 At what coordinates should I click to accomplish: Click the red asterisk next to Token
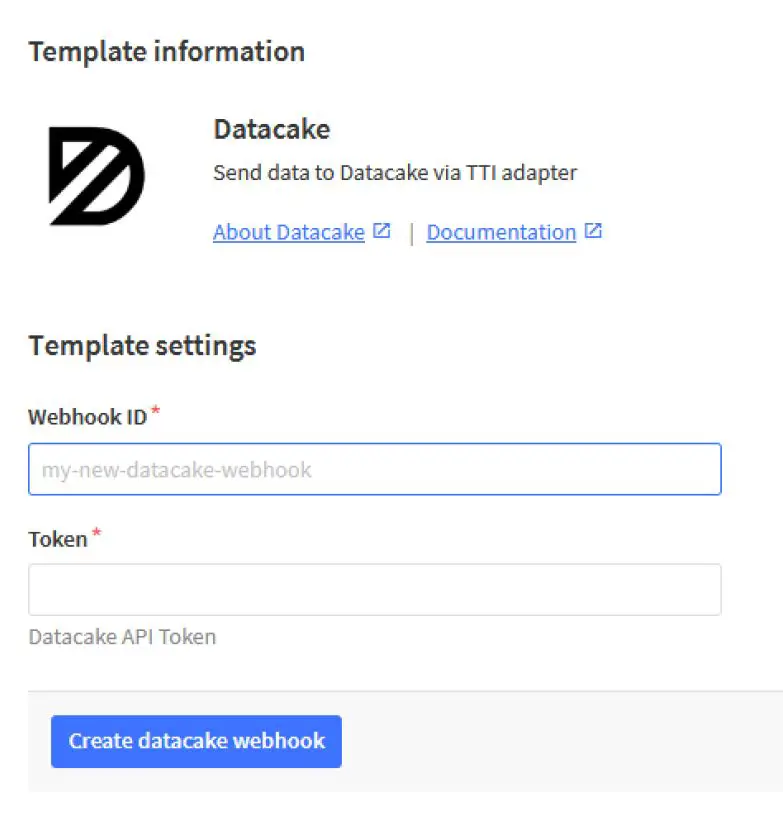click(x=96, y=534)
